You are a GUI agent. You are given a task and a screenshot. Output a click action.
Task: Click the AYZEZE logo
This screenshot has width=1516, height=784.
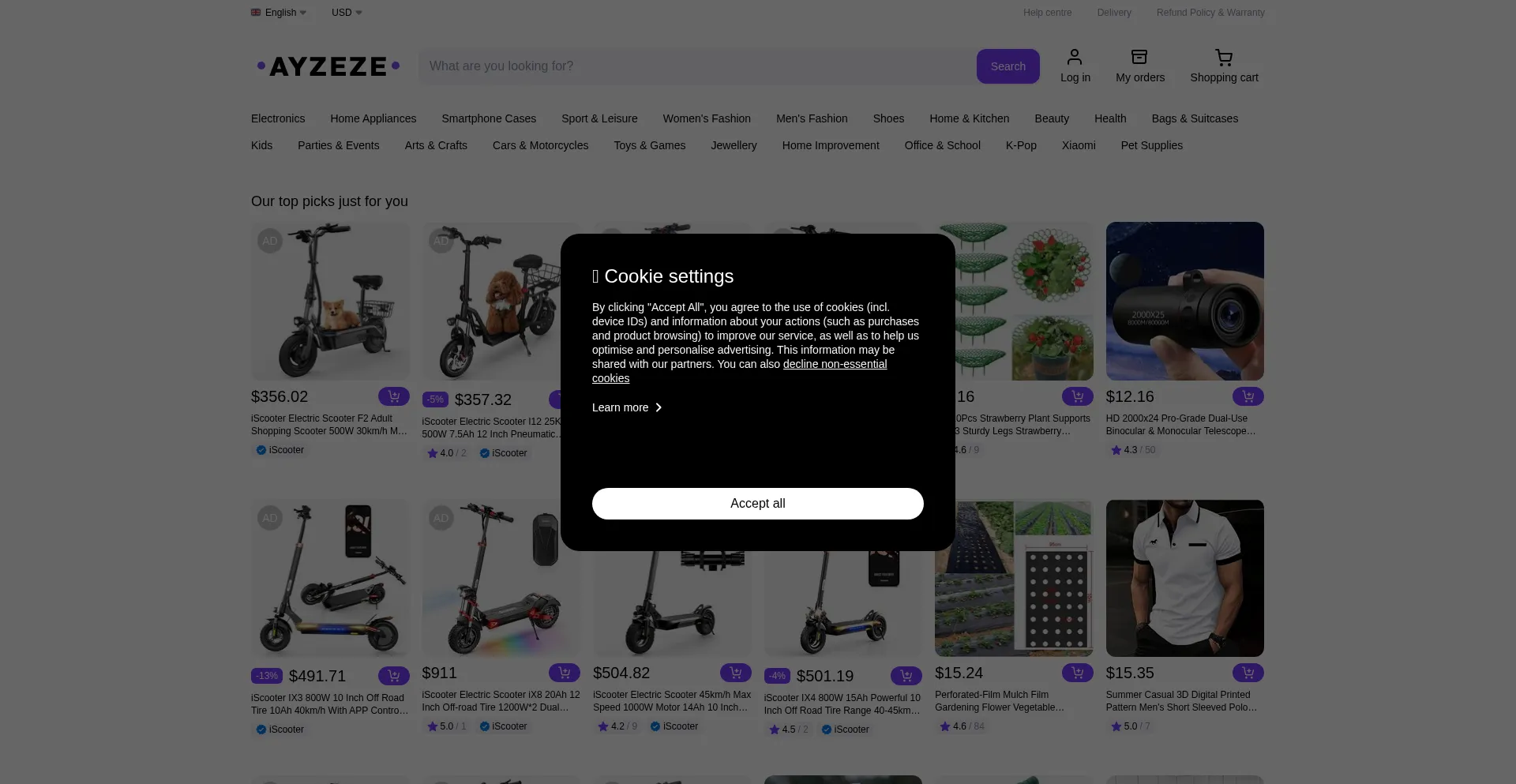coord(328,66)
